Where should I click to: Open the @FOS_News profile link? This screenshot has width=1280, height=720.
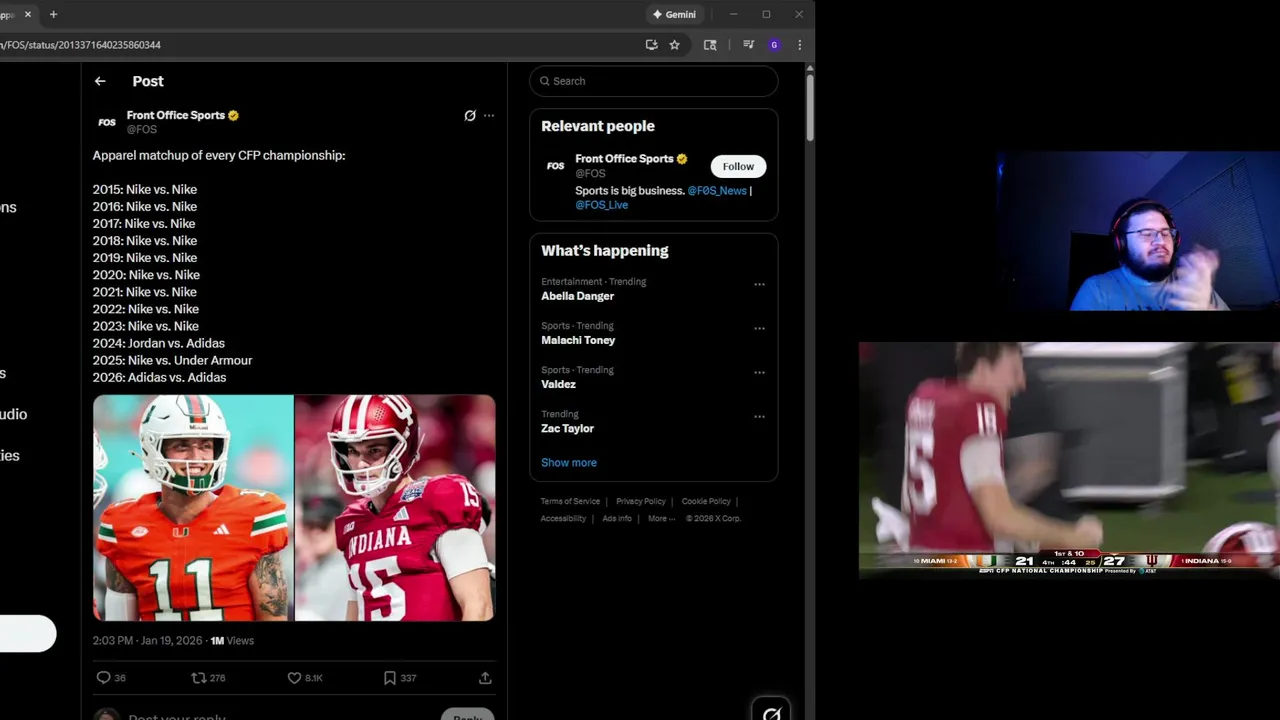click(x=717, y=191)
